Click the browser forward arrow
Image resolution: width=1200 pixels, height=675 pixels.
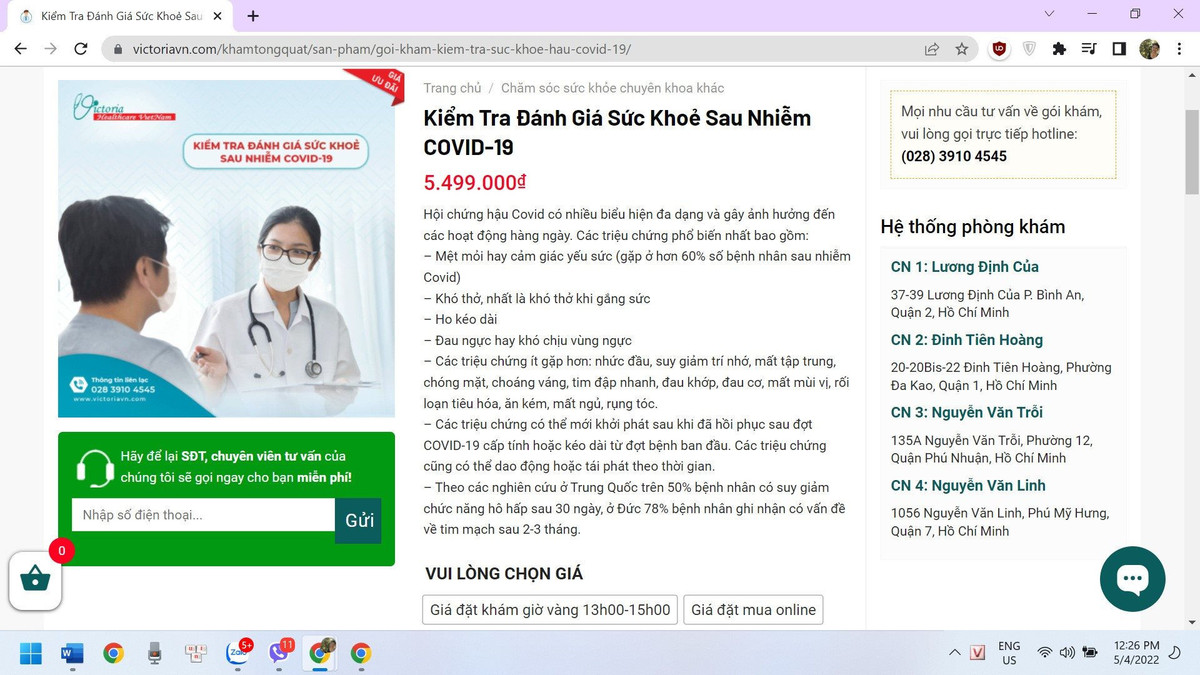51,48
